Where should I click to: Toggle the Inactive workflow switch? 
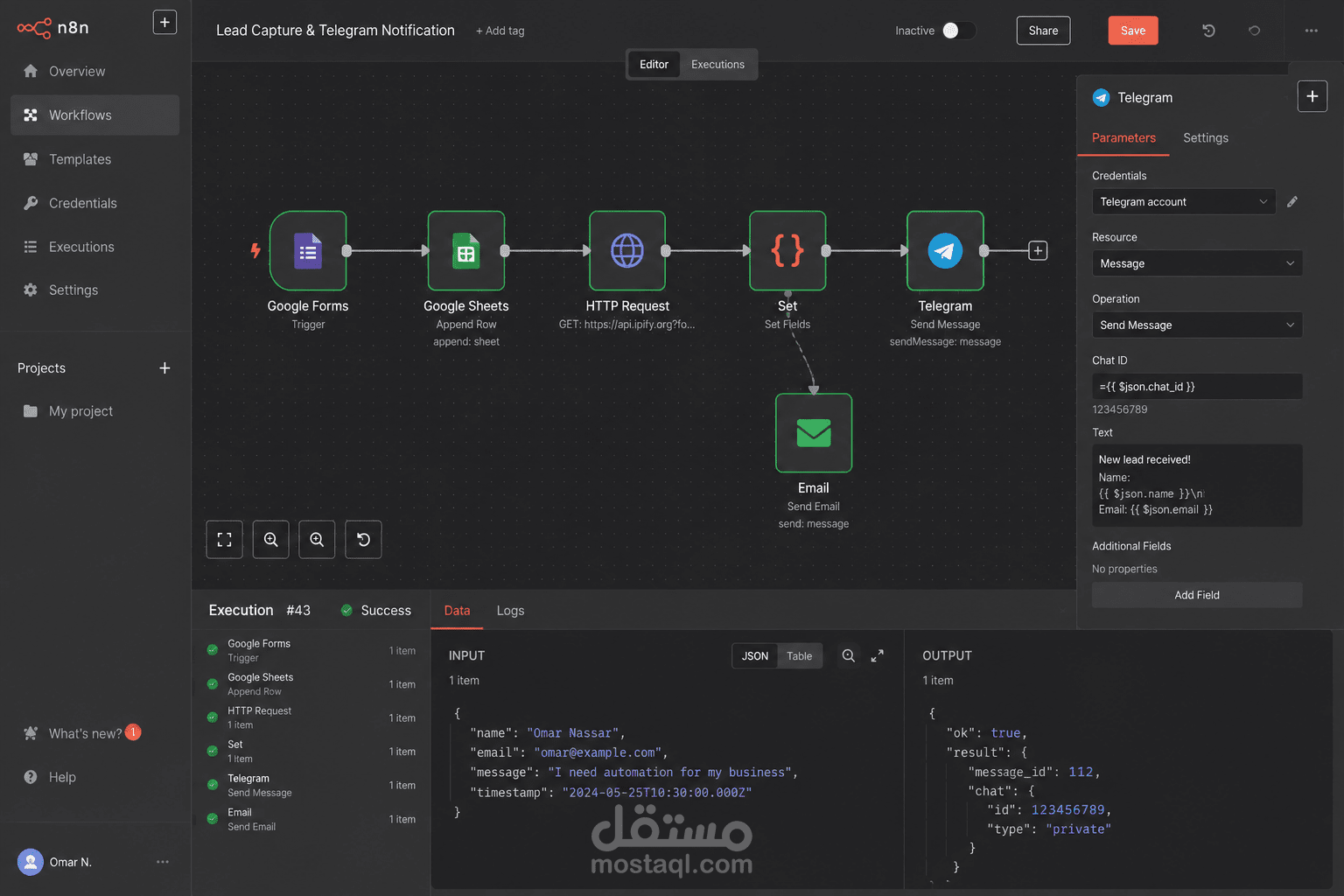pyautogui.click(x=958, y=31)
